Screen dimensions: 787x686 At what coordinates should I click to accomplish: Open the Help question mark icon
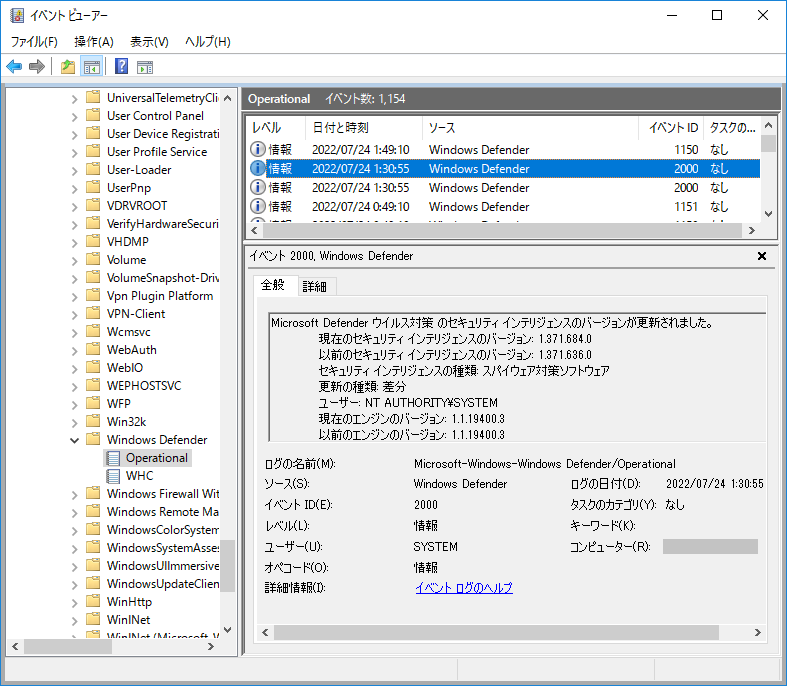pos(121,66)
